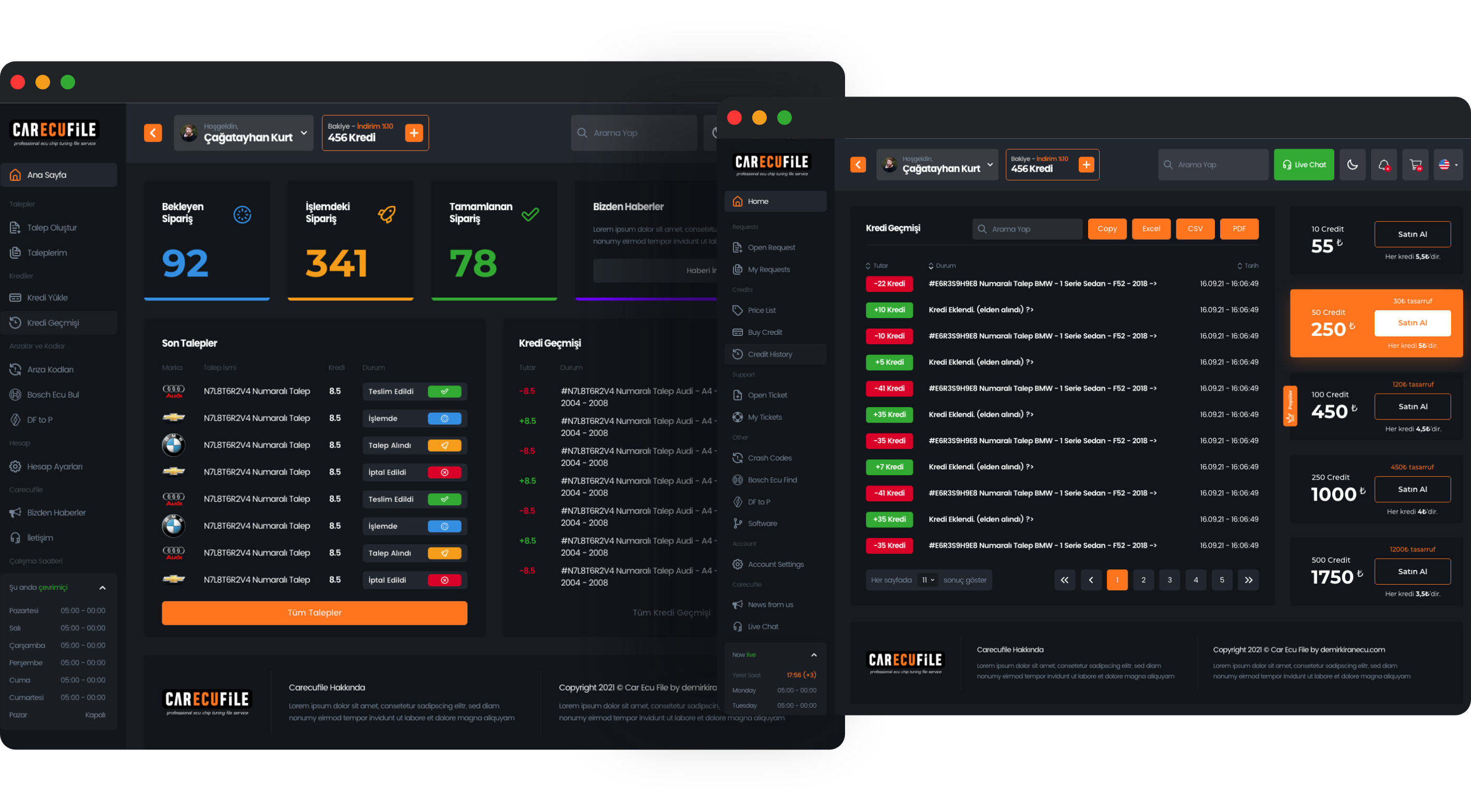The height and width of the screenshot is (812, 1471).
Task: Open results per page dropdown showing 11
Action: click(927, 579)
